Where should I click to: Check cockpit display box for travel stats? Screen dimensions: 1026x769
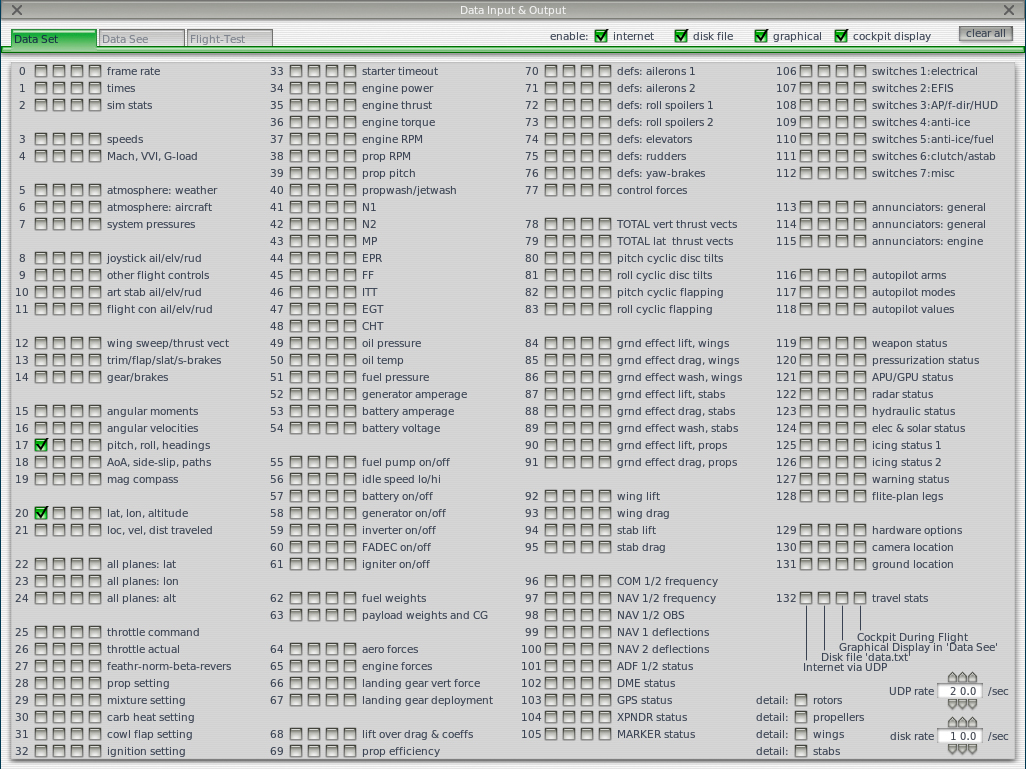pos(860,598)
